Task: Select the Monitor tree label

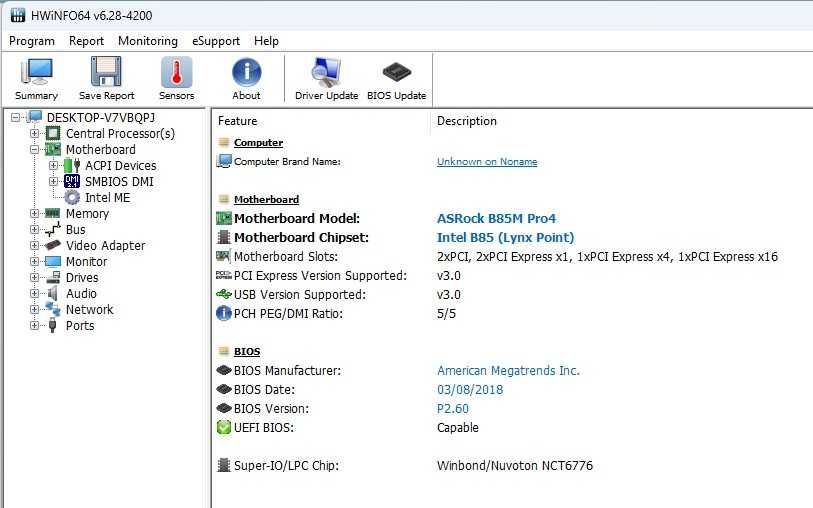Action: [x=87, y=261]
